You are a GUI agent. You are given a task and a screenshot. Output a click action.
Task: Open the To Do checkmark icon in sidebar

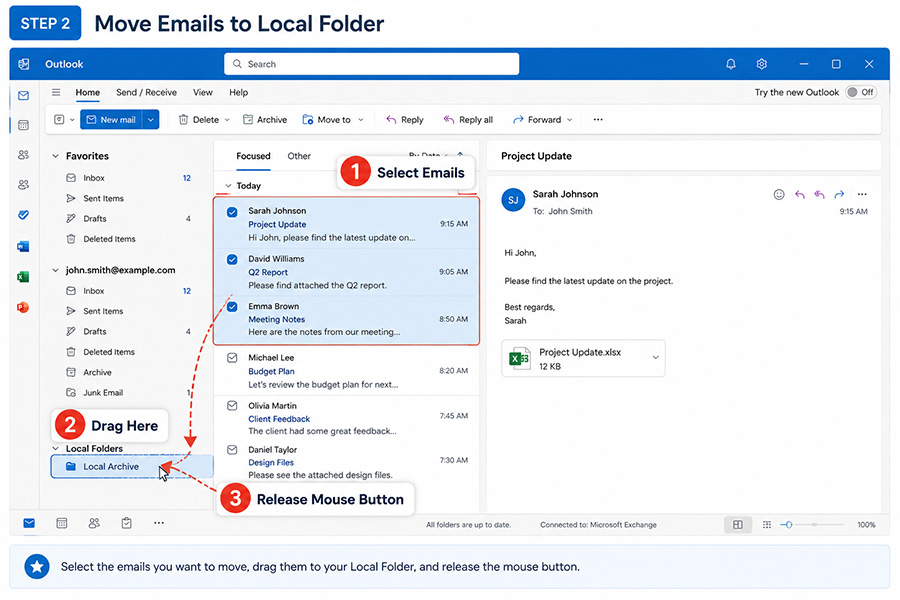(24, 215)
